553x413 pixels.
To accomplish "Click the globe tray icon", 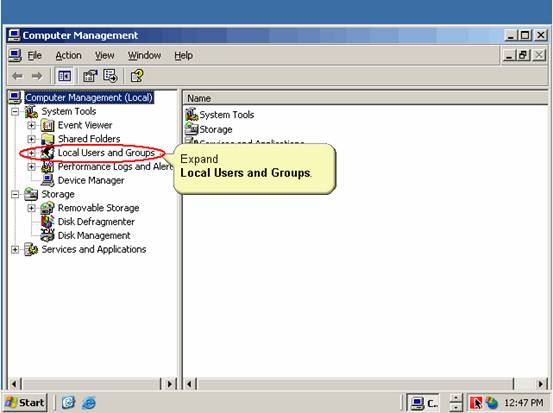I will click(x=491, y=402).
